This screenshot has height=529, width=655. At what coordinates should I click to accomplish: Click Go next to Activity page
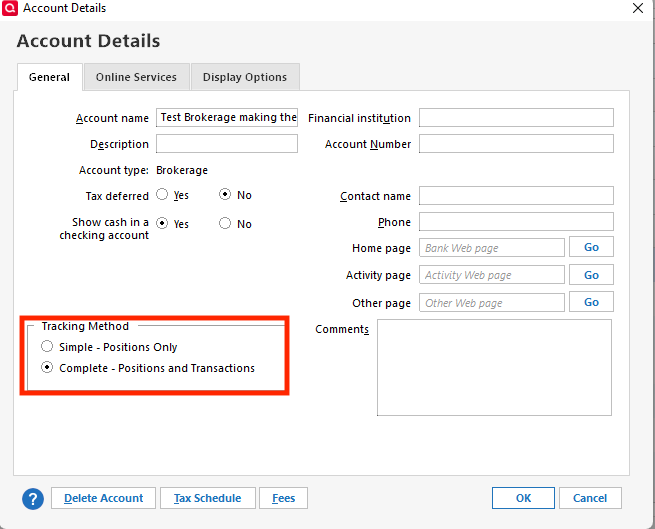pyautogui.click(x=591, y=275)
